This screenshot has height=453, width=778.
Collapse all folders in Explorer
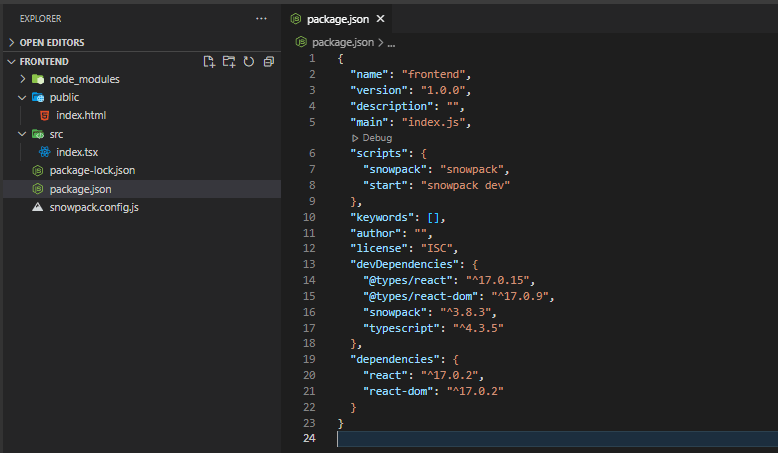269,62
